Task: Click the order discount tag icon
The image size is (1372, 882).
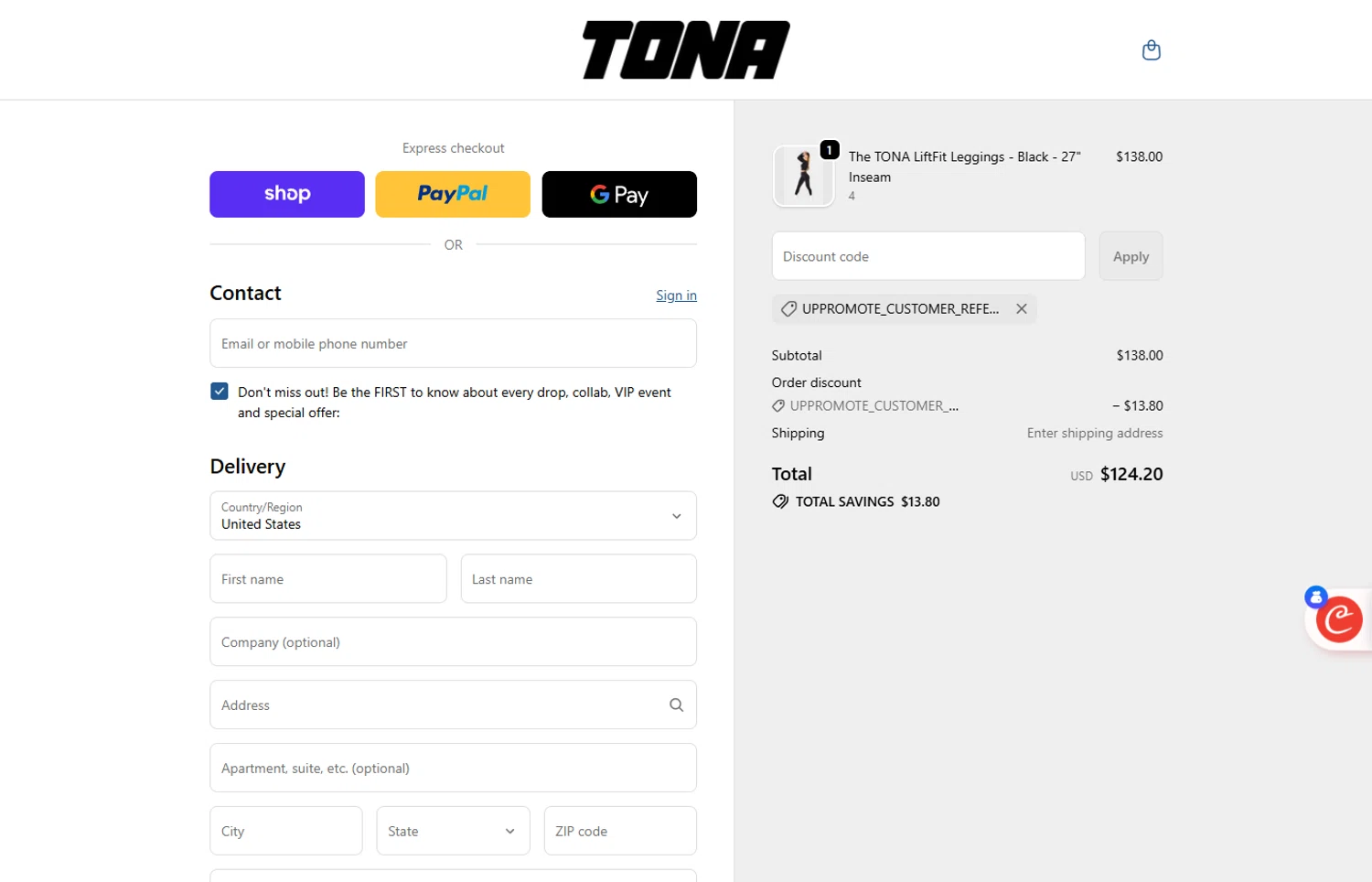Action: (x=778, y=406)
